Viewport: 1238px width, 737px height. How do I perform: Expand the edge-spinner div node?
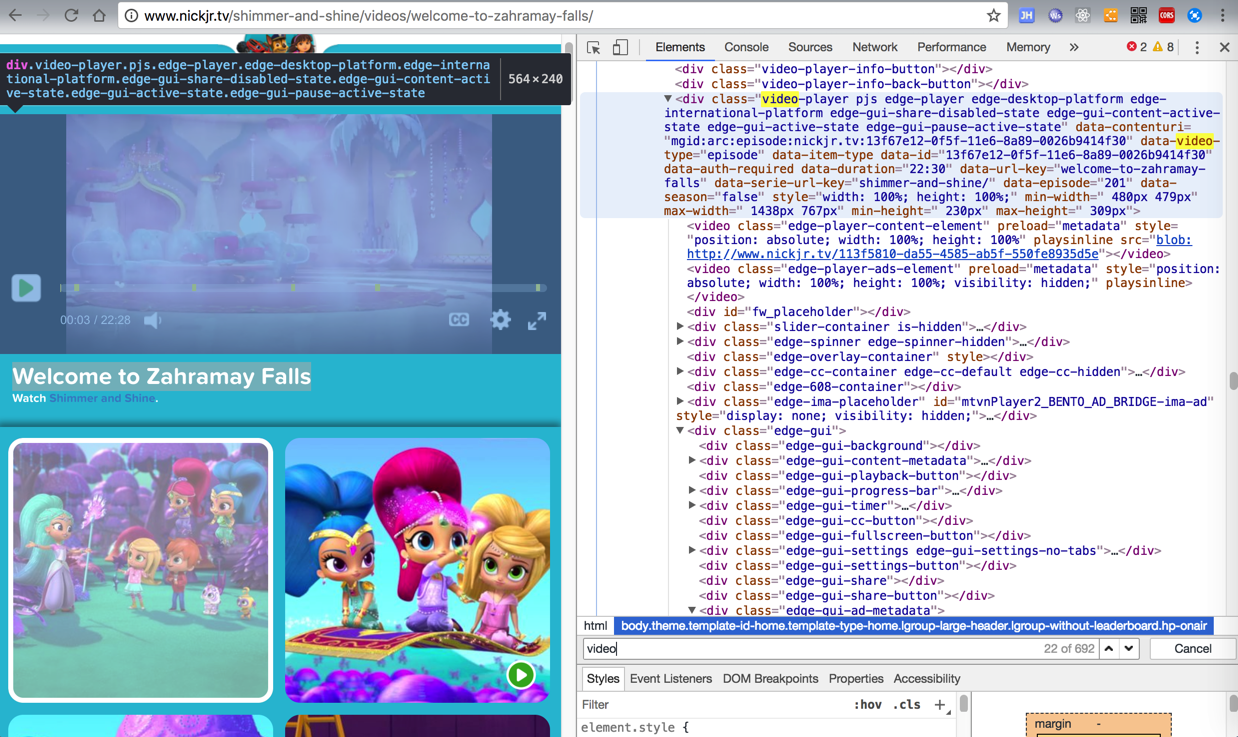[680, 342]
